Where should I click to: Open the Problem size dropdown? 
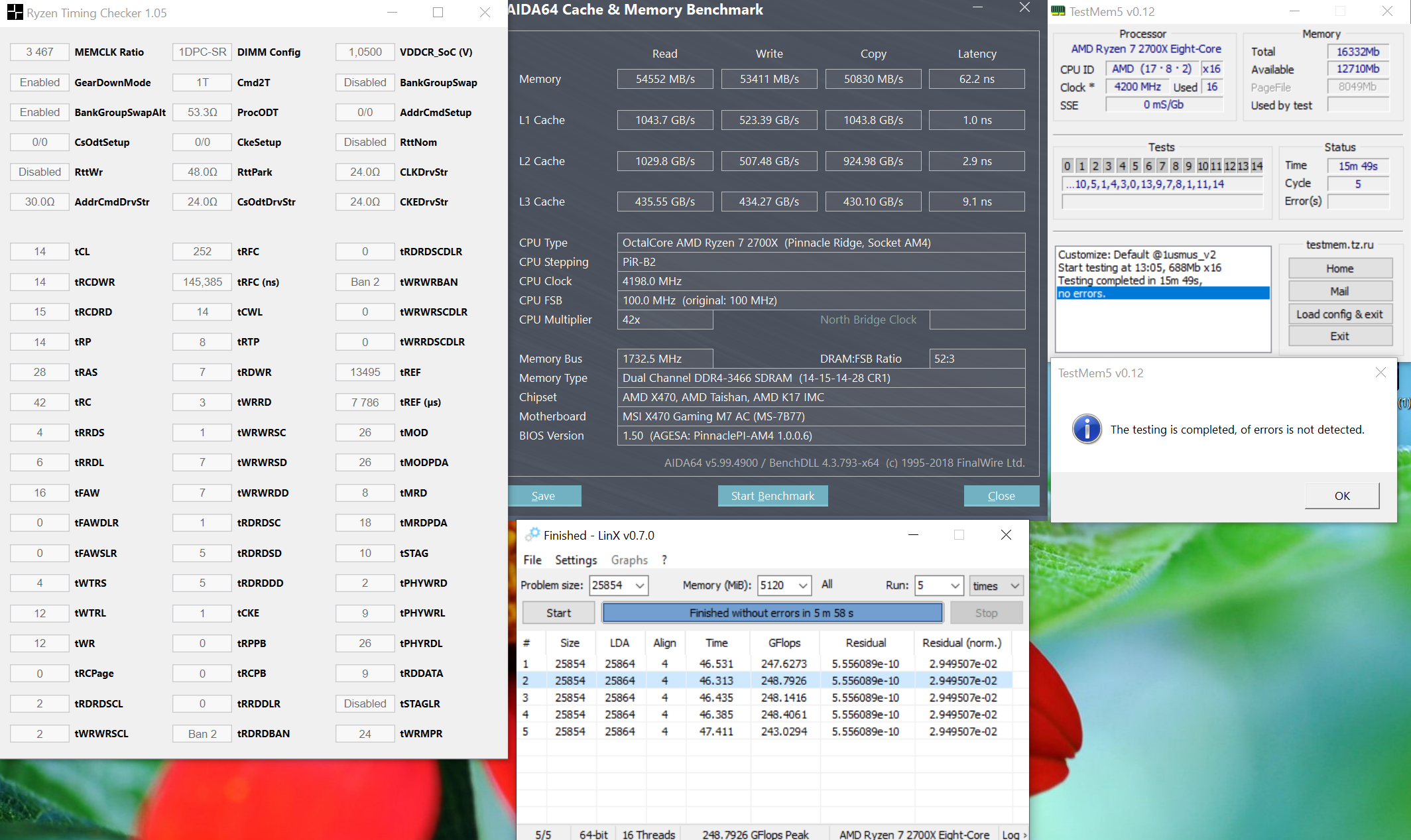pyautogui.click(x=640, y=585)
